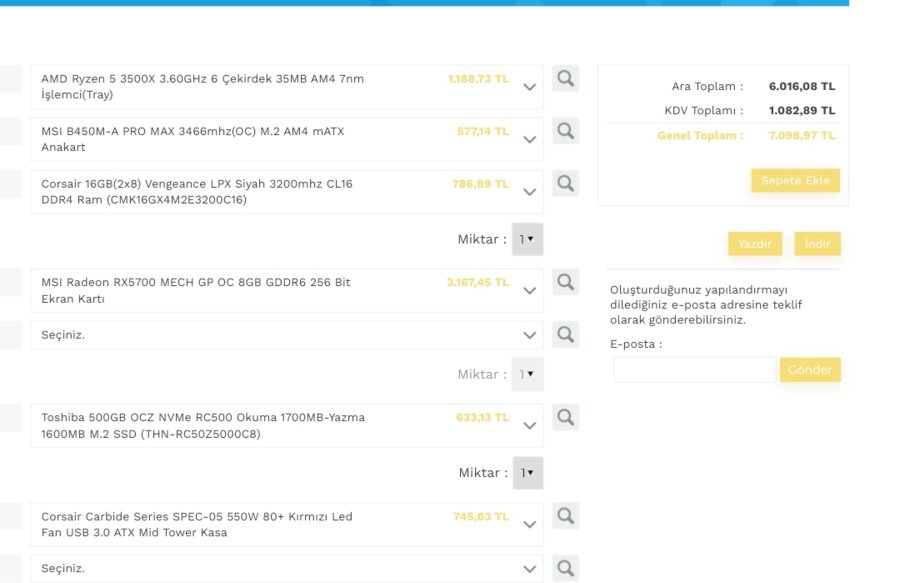Click search icon beside Corsair Vengeance LPX RAM row
This screenshot has height=583, width=900.
(x=565, y=184)
